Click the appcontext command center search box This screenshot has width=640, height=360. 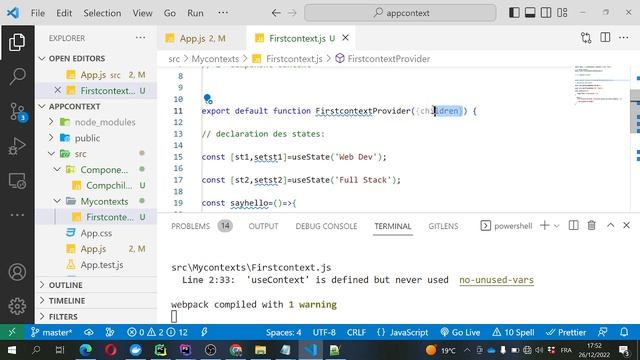pyautogui.click(x=400, y=13)
